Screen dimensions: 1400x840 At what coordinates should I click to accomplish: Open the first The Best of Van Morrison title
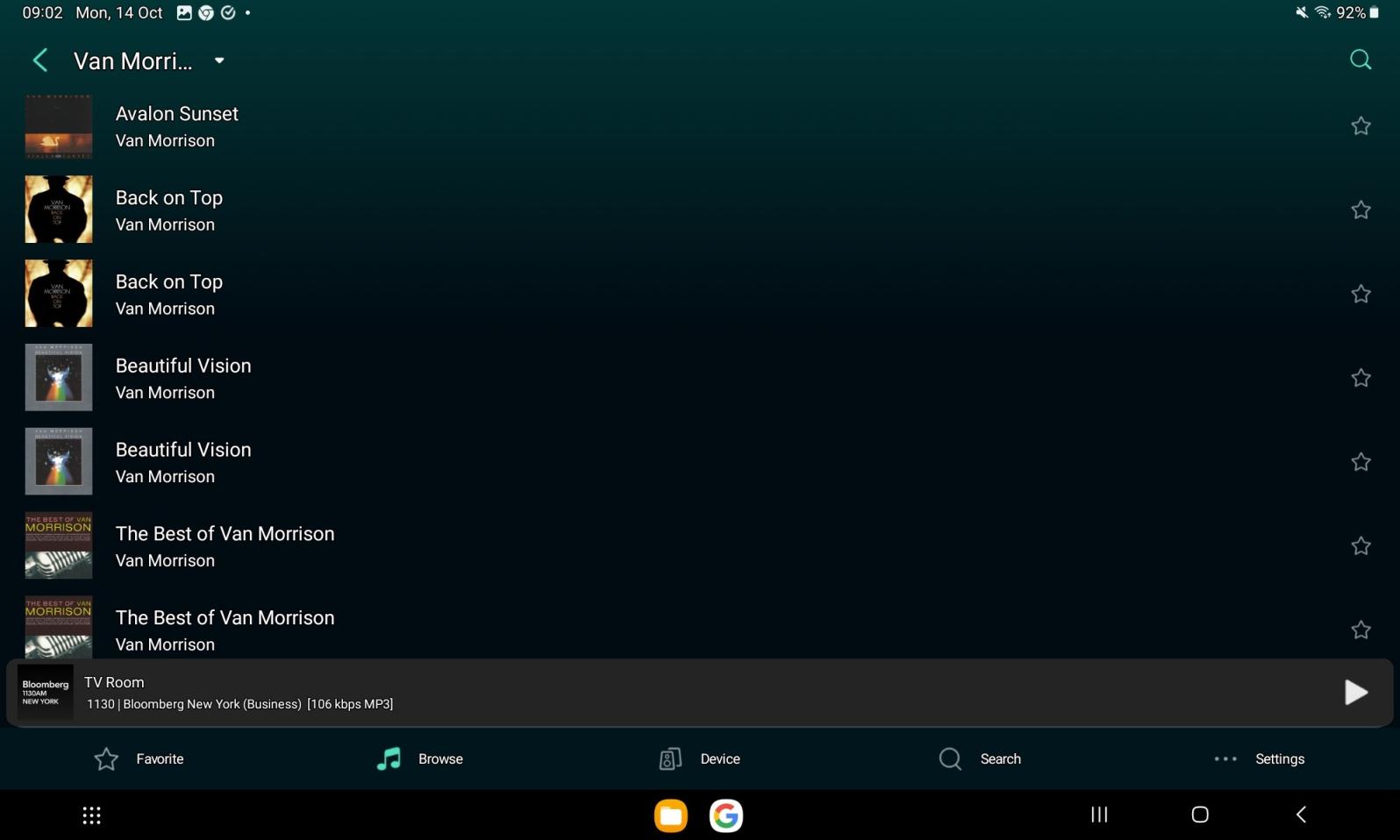pyautogui.click(x=225, y=534)
